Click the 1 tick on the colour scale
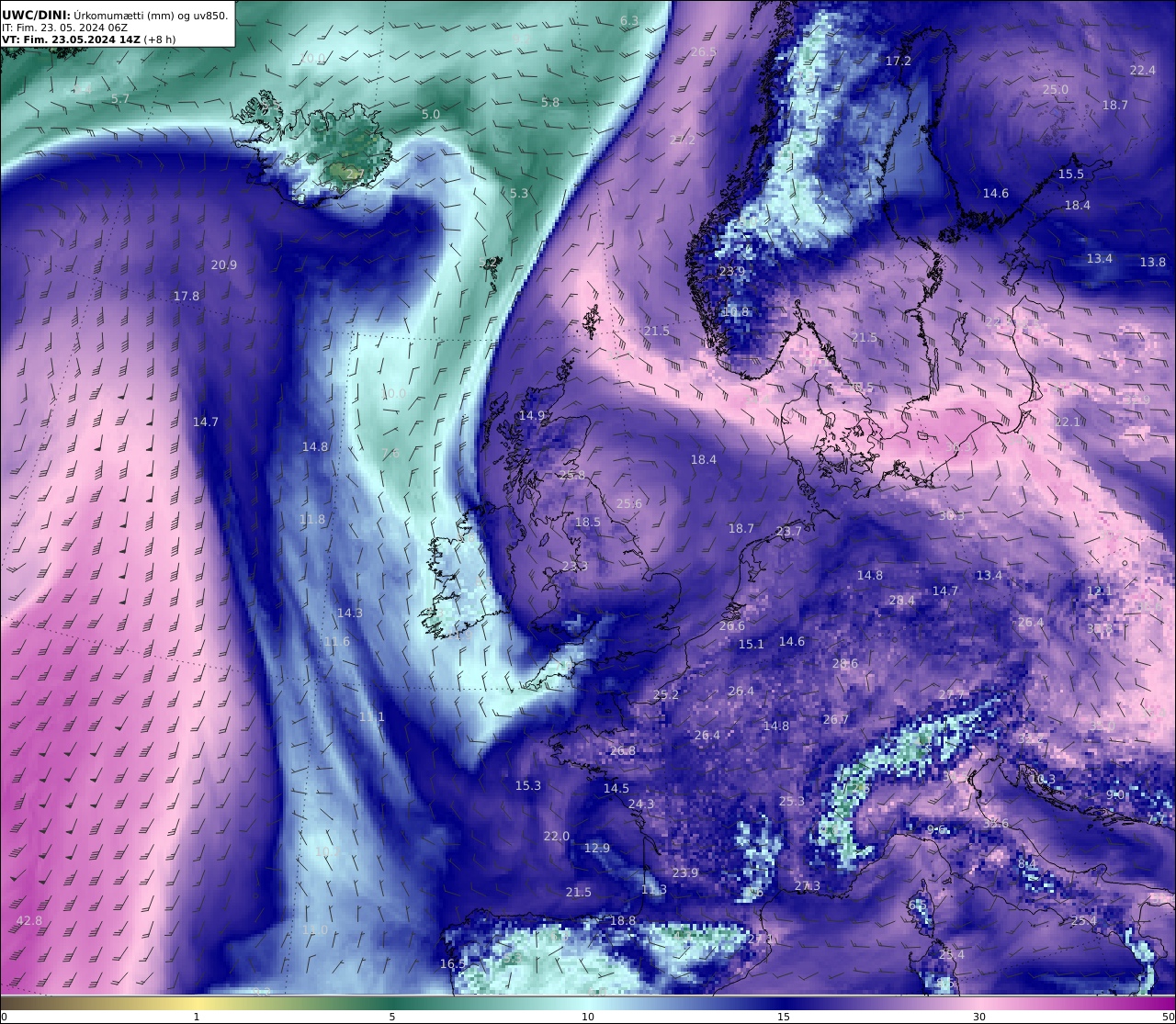The height and width of the screenshot is (1024, 1176). pos(197,1016)
